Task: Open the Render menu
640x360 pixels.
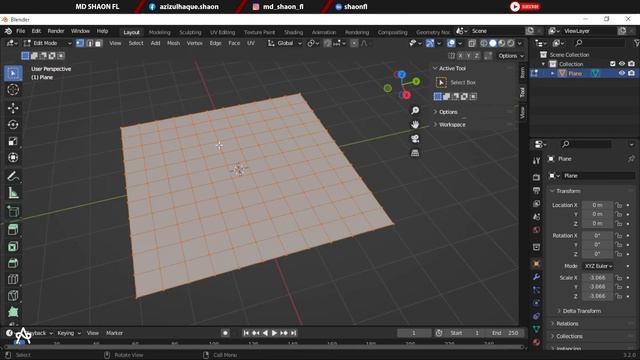Action: click(x=56, y=31)
